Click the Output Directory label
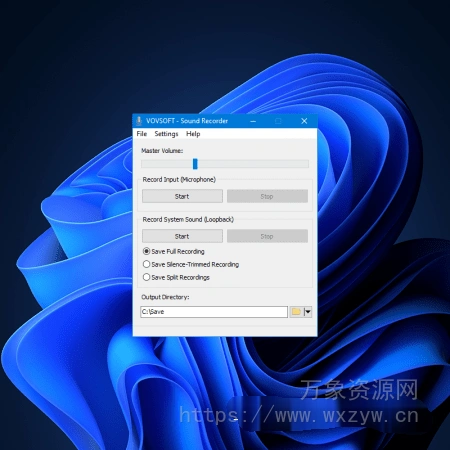The height and width of the screenshot is (450, 450). pyautogui.click(x=165, y=297)
